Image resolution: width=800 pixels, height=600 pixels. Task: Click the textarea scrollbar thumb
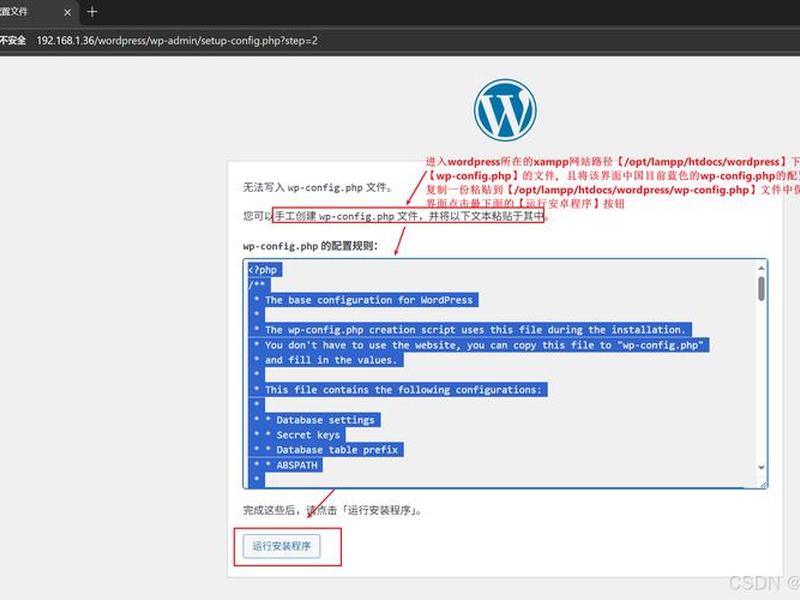761,288
